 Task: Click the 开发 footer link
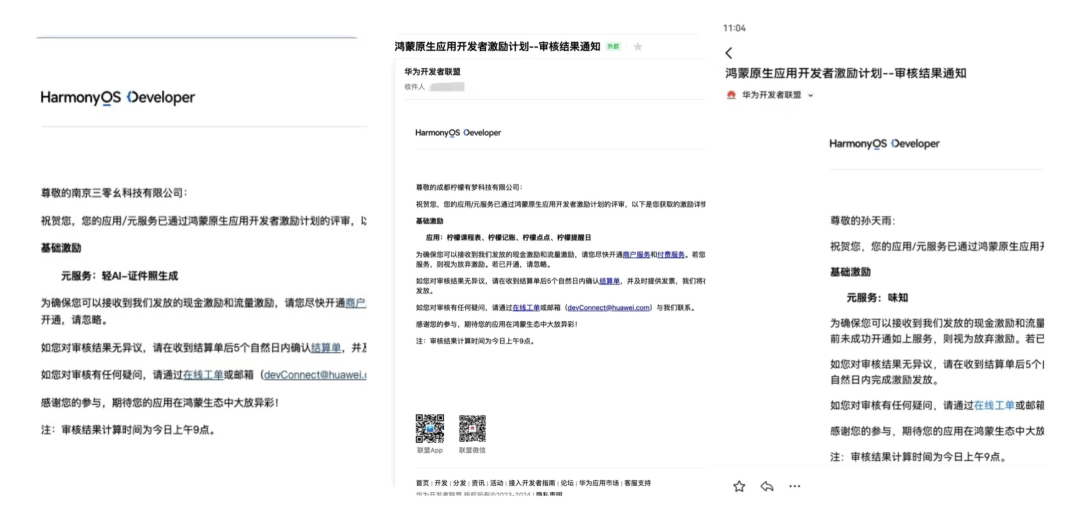click(441, 483)
